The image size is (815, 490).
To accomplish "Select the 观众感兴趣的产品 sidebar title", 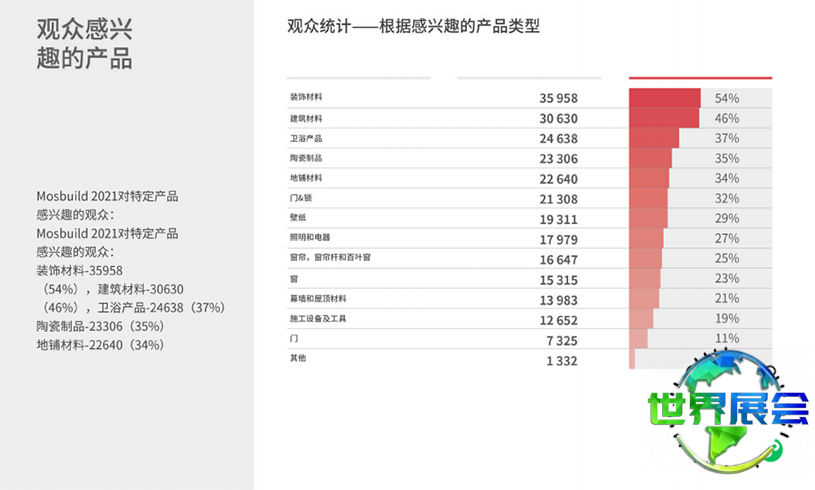I will [83, 43].
